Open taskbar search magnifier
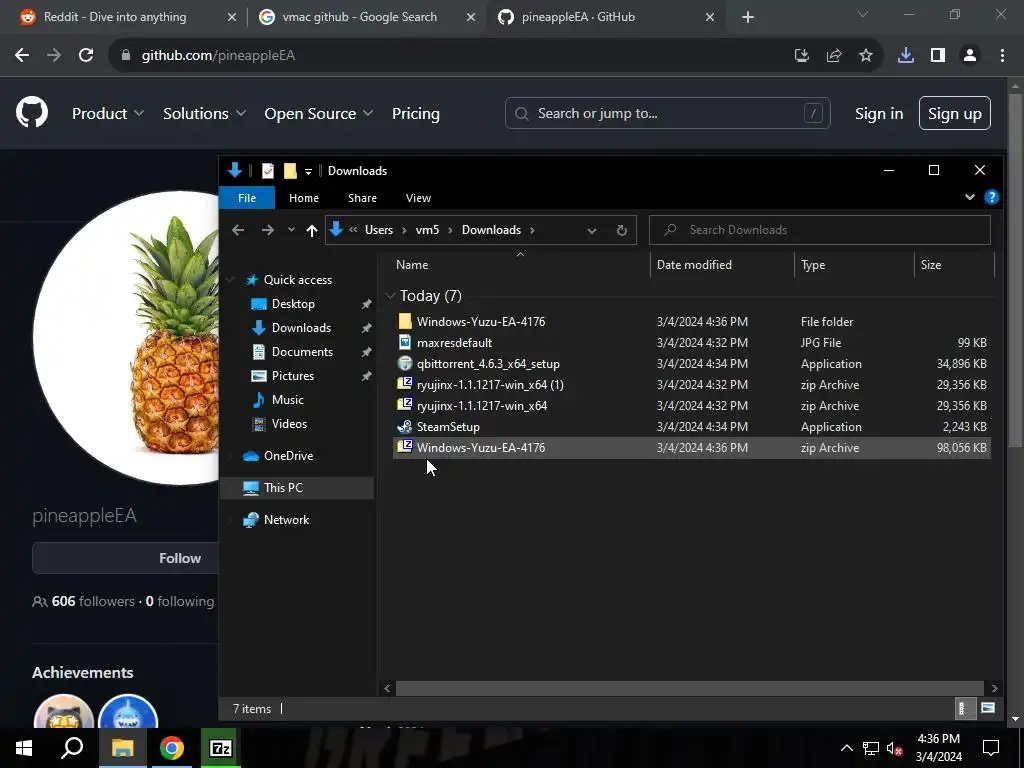This screenshot has height=768, width=1024. [72, 748]
